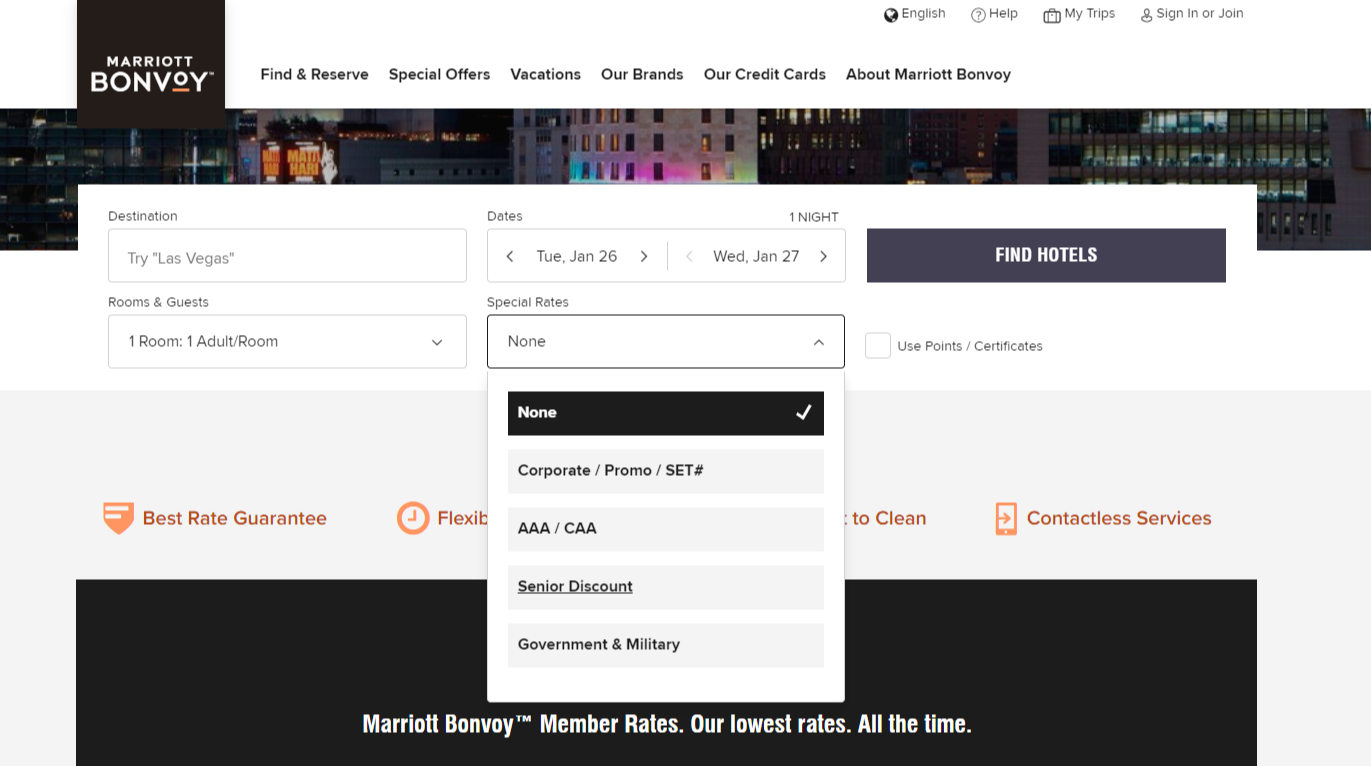
Task: Pick the Government & Military rate
Action: click(666, 645)
